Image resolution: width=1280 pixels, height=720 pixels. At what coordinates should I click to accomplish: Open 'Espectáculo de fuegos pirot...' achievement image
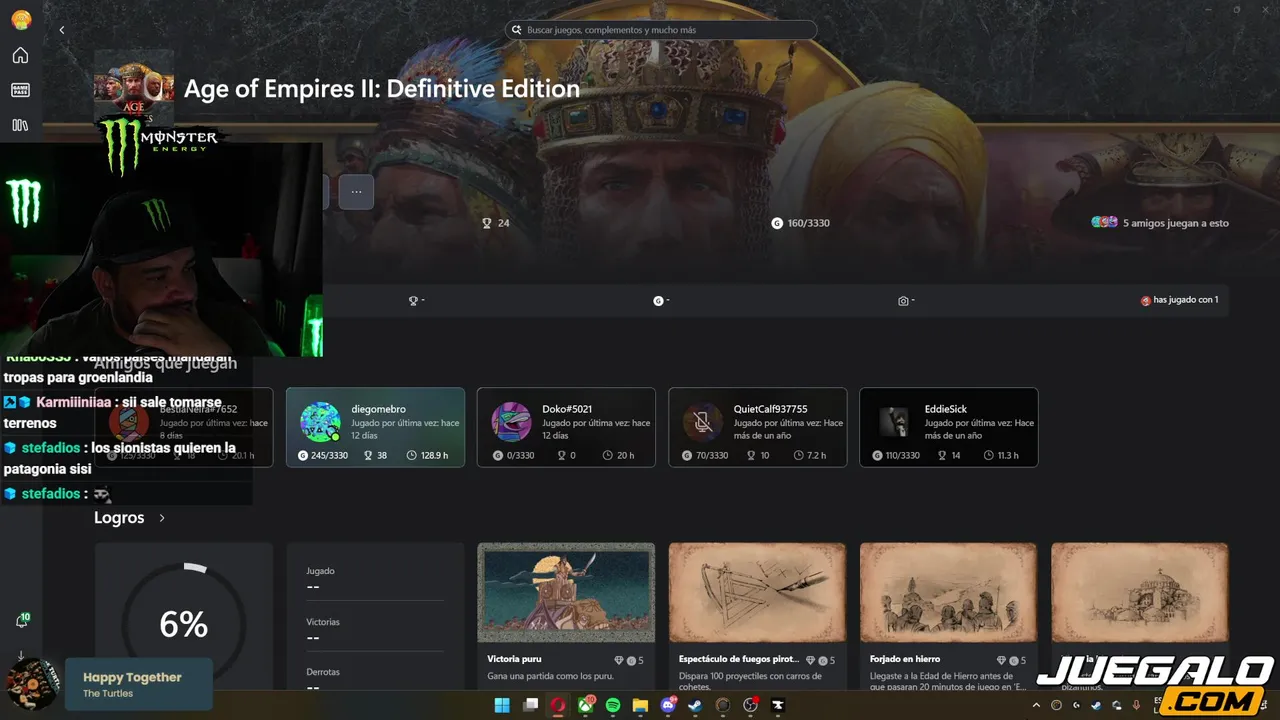click(x=757, y=592)
